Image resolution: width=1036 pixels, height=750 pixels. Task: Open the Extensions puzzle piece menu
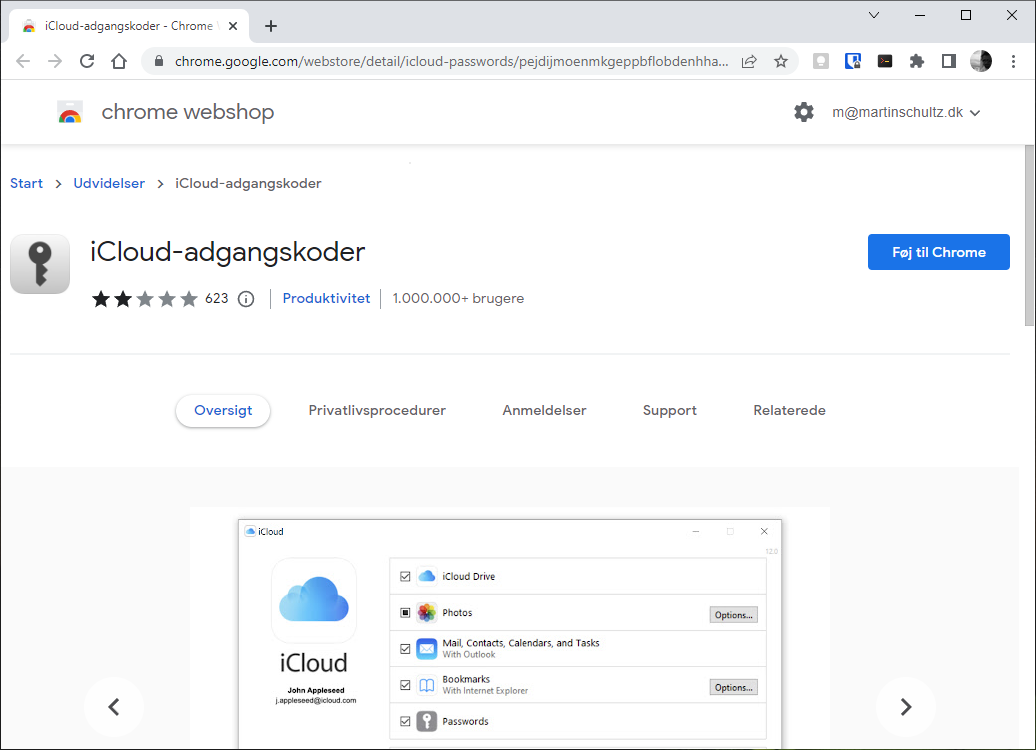pos(916,61)
